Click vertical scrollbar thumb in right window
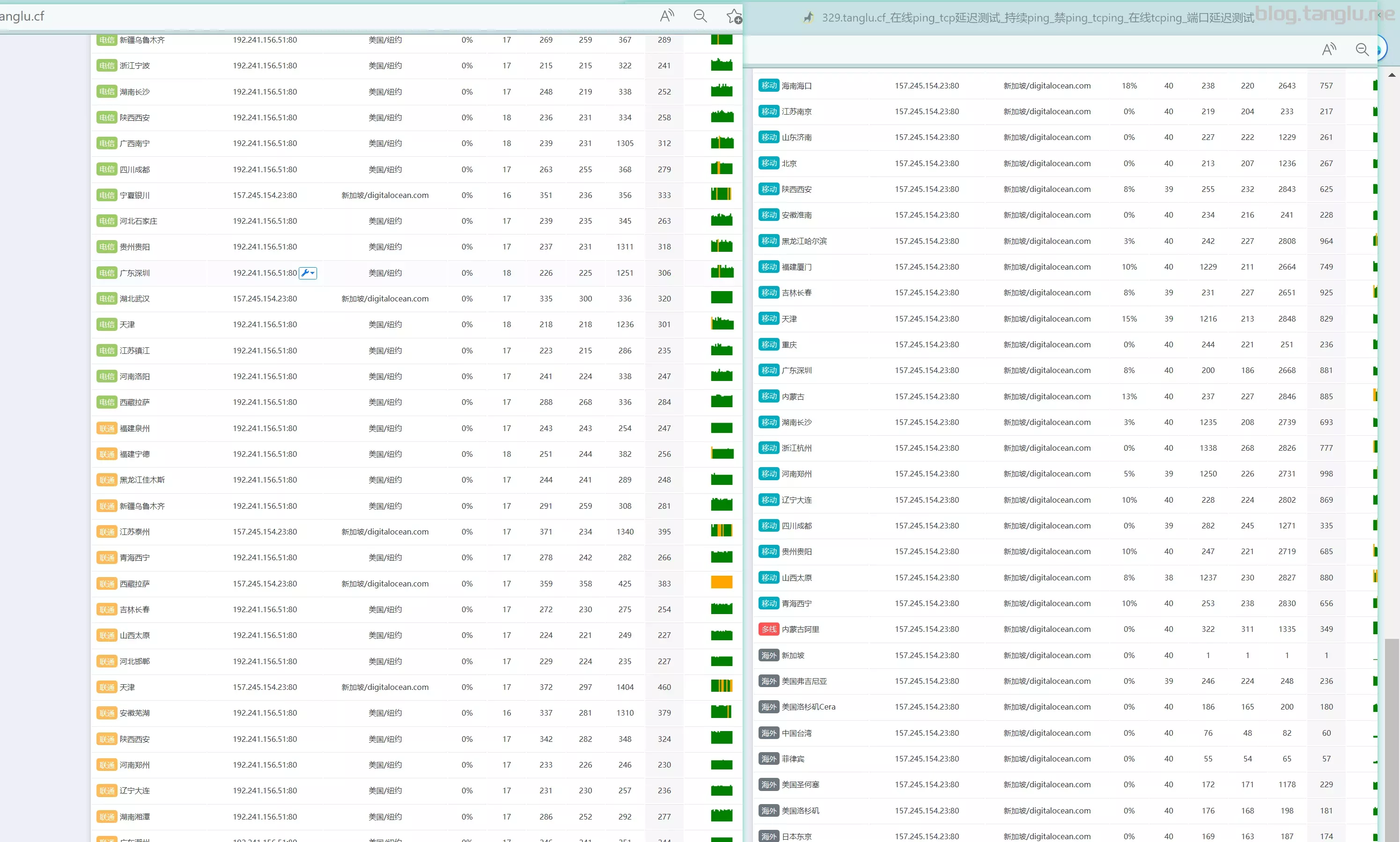 coord(1392,738)
